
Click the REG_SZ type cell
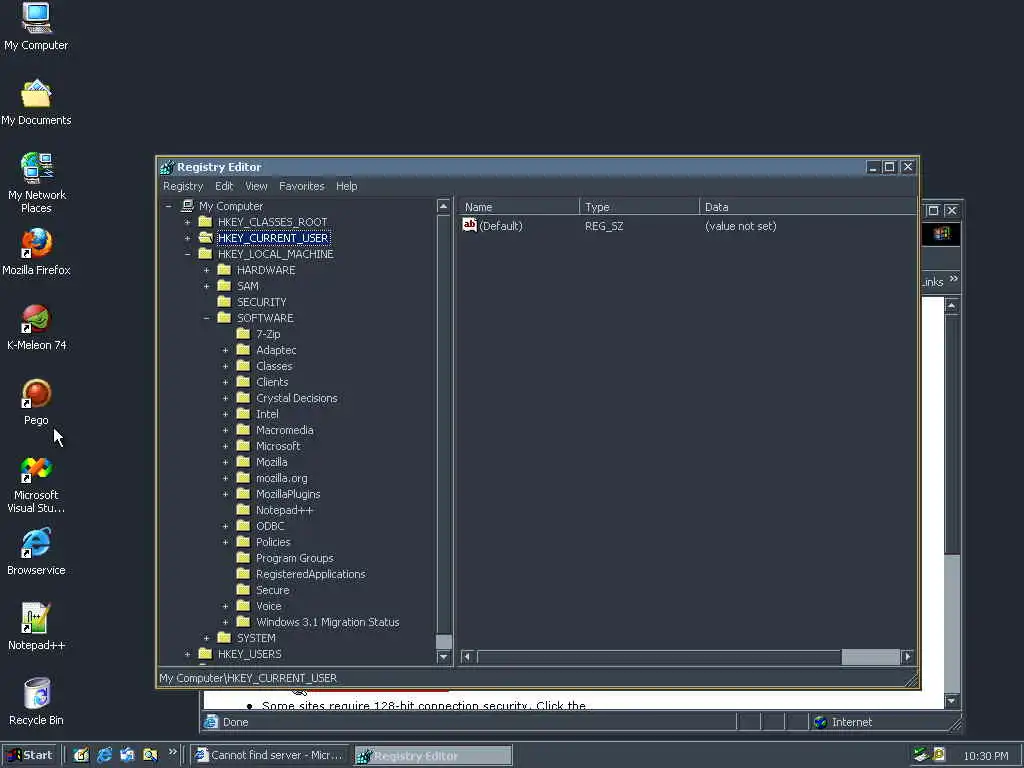(604, 226)
